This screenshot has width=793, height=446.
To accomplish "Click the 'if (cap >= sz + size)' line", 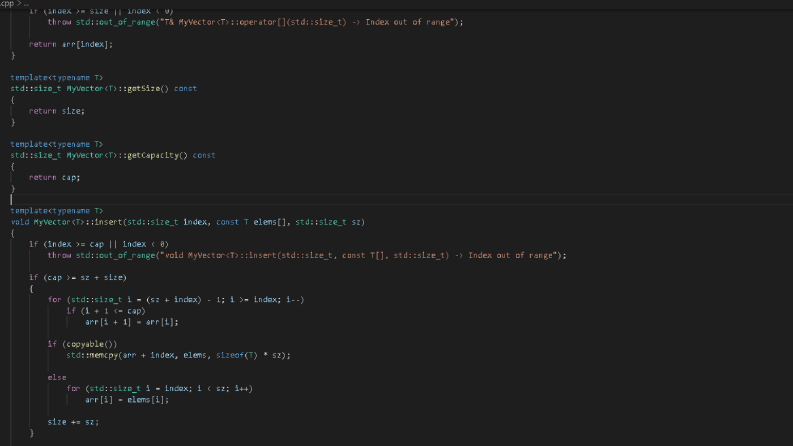I will [x=78, y=278].
